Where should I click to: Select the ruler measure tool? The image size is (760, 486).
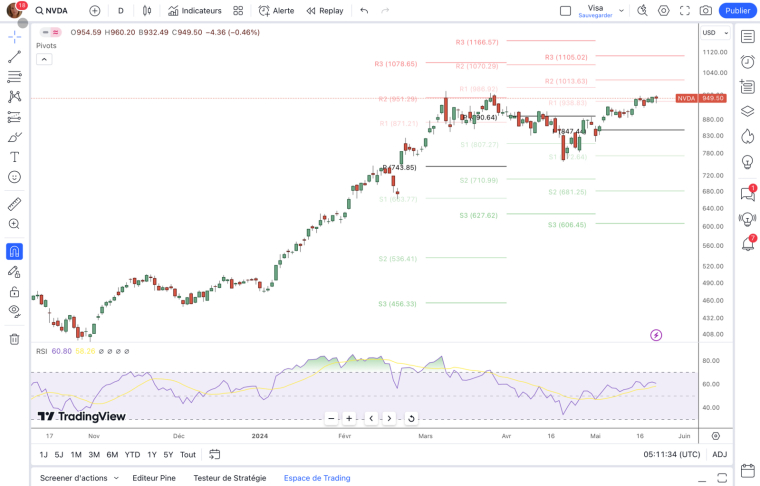pos(15,204)
